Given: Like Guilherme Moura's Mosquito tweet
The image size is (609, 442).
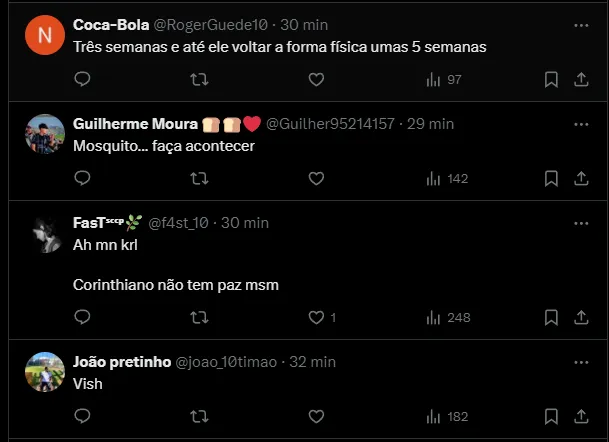Looking at the screenshot, I should tap(316, 178).
